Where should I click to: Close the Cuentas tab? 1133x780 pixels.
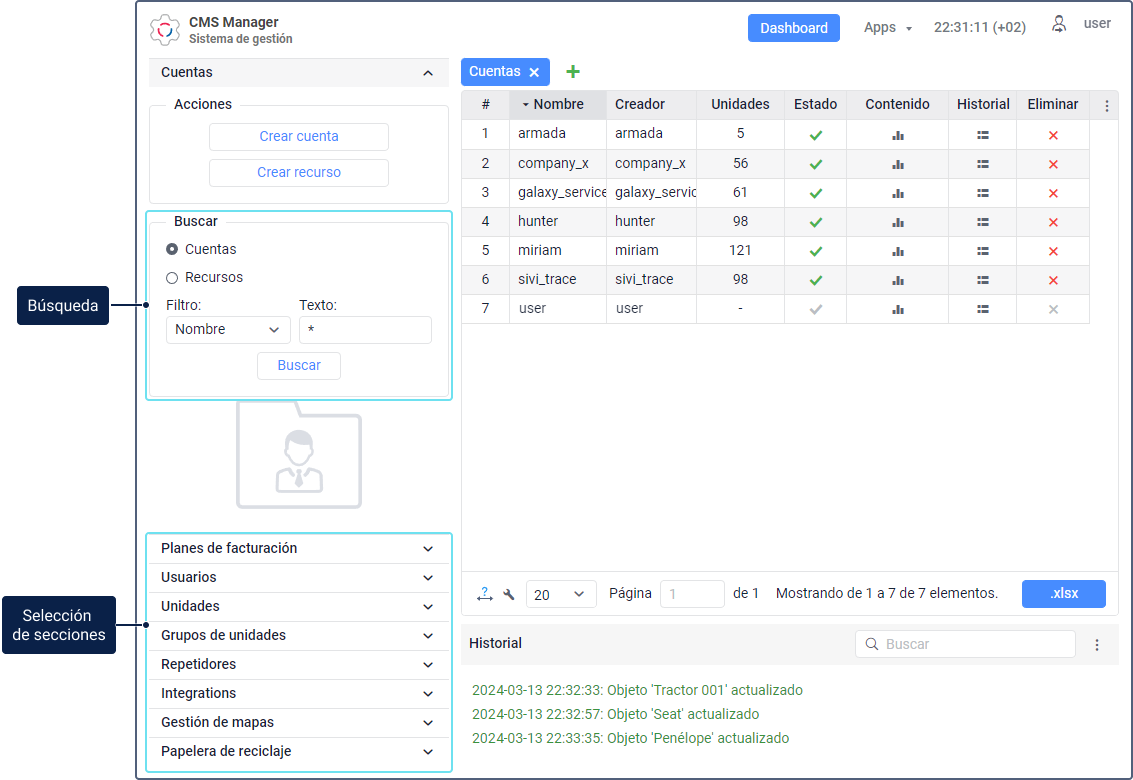click(534, 72)
